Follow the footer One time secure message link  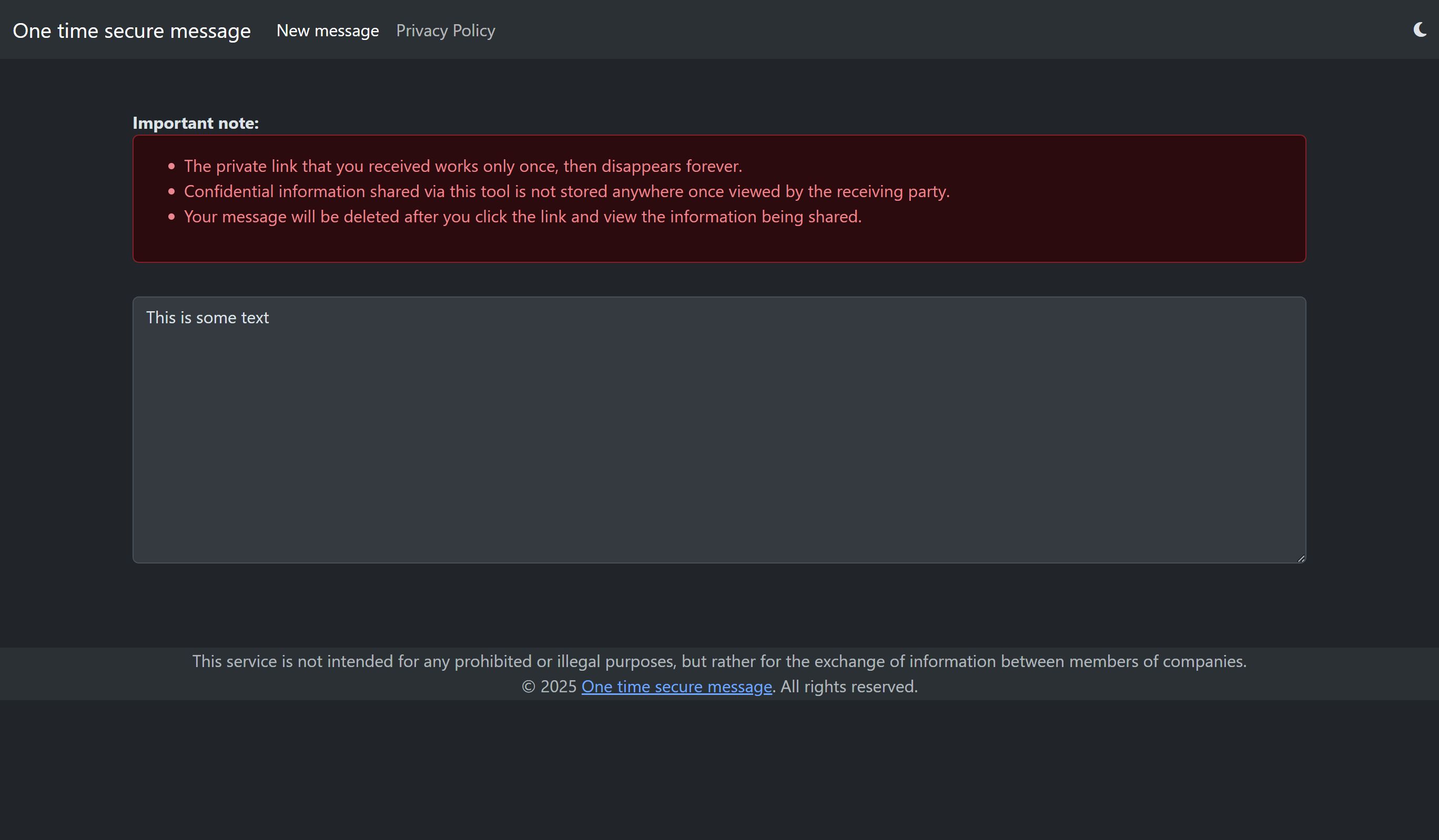click(x=676, y=687)
